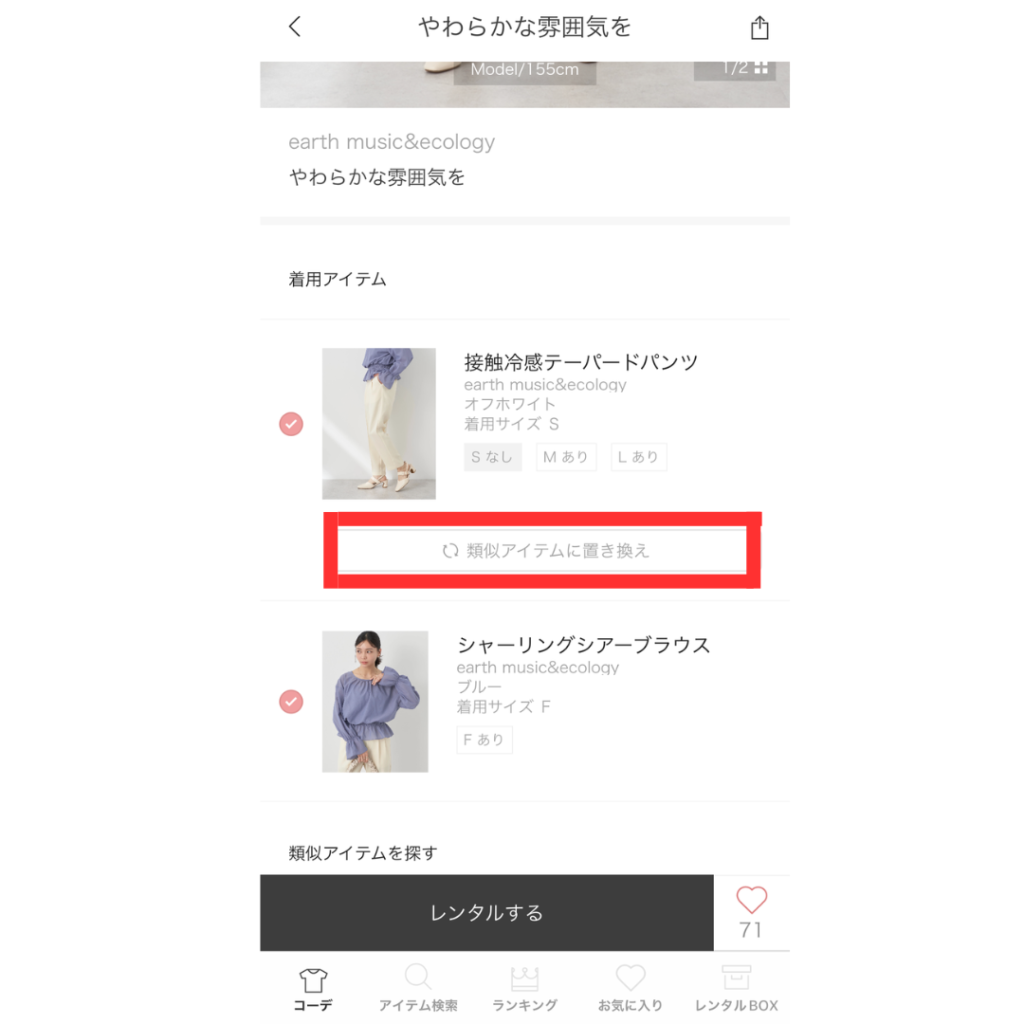This screenshot has height=1024, width=1024.
Task: Uncheck the シャーリングシアーブラウス item checkmark
Action: tap(291, 701)
